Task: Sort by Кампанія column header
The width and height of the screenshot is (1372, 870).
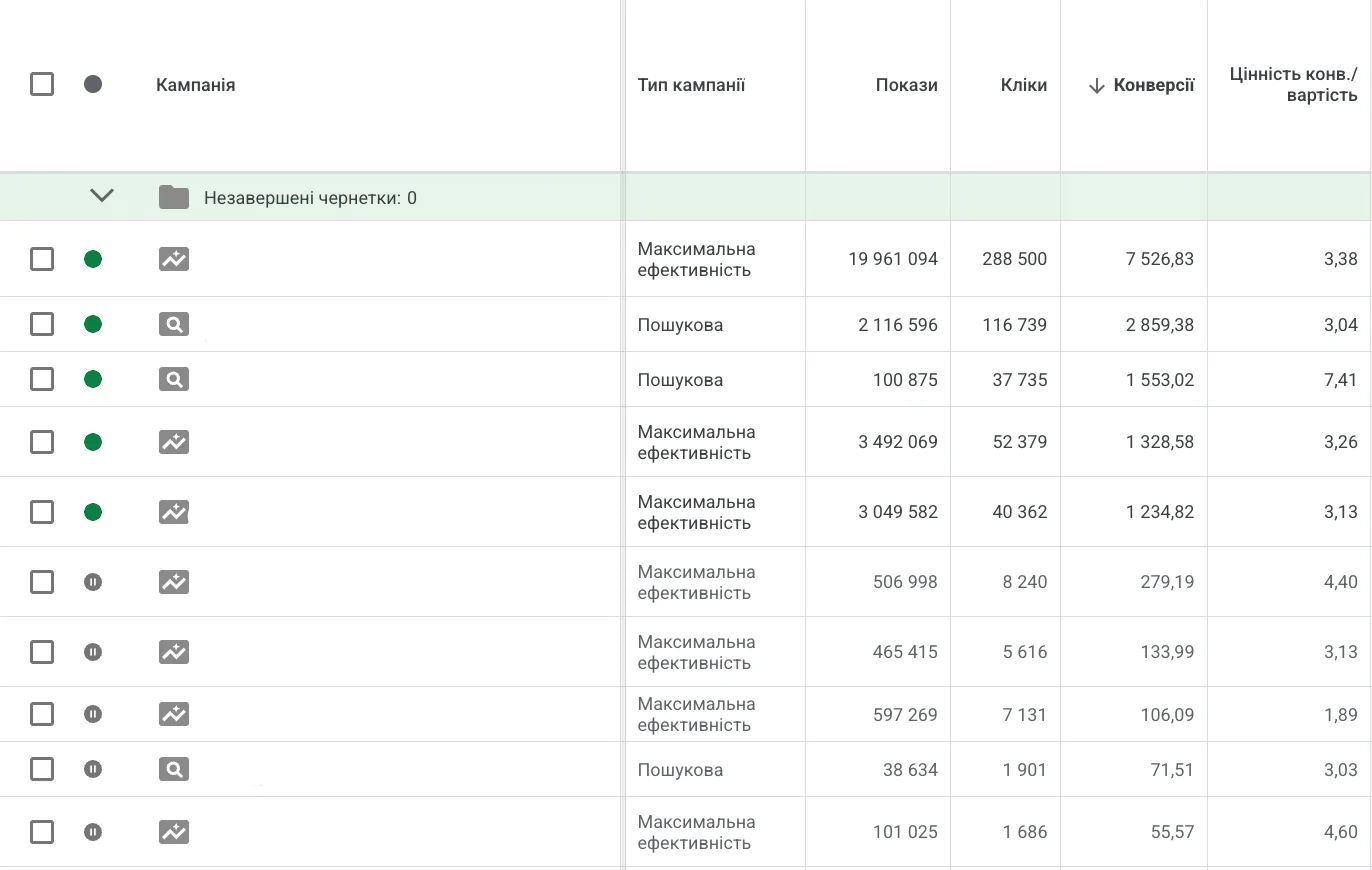Action: [x=196, y=85]
